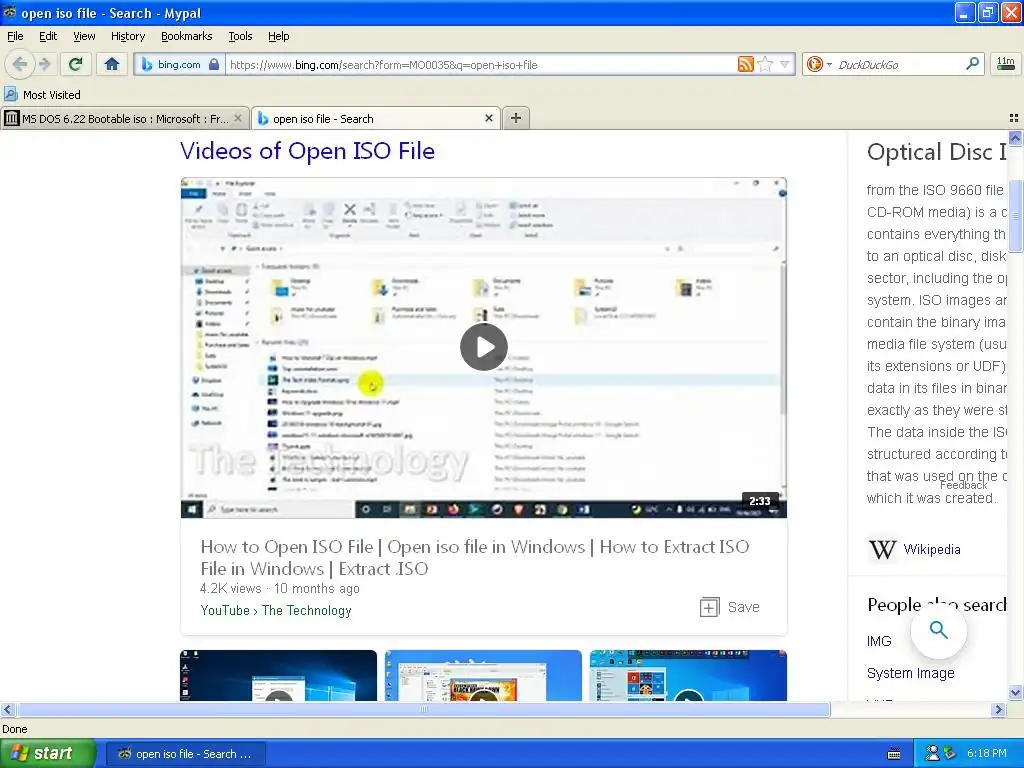Click the Feedback link

pos(963,485)
